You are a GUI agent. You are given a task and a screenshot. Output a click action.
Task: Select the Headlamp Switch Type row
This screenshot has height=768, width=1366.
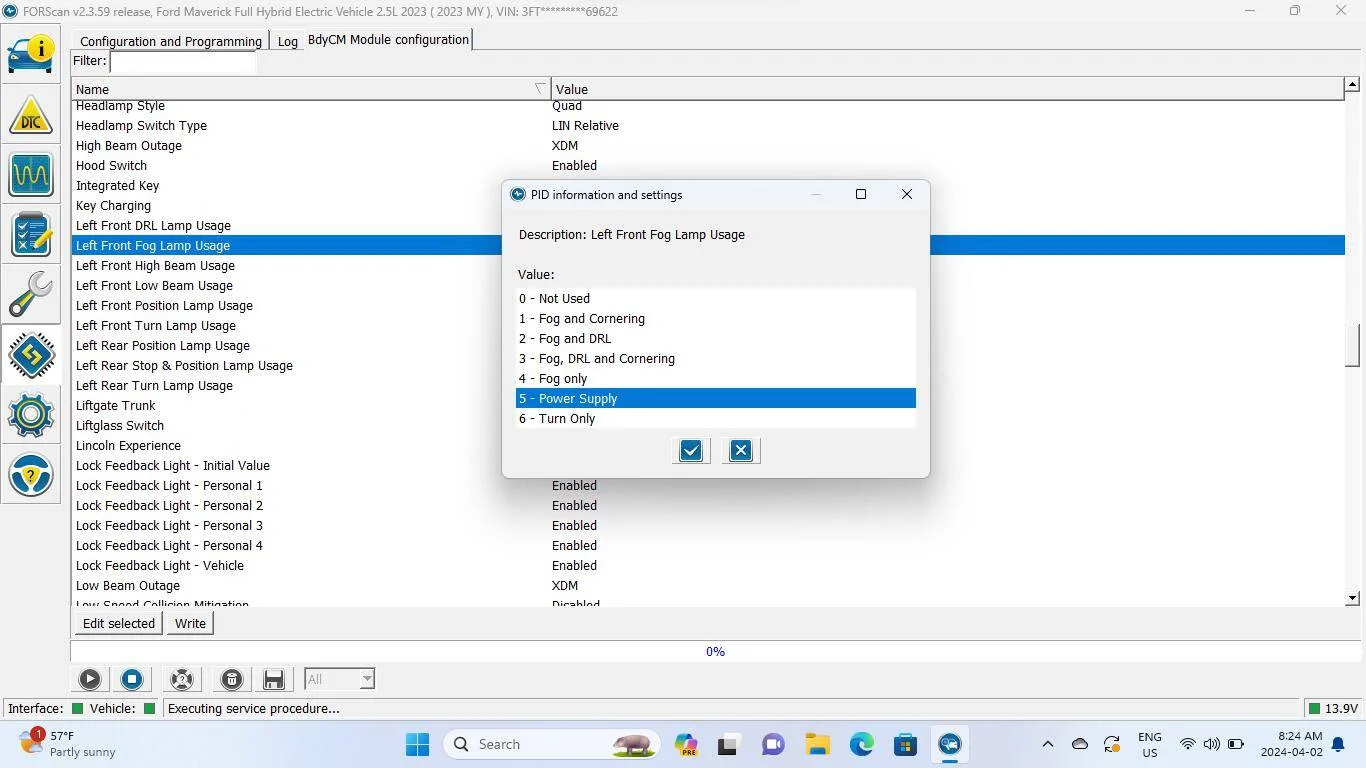[708, 125]
